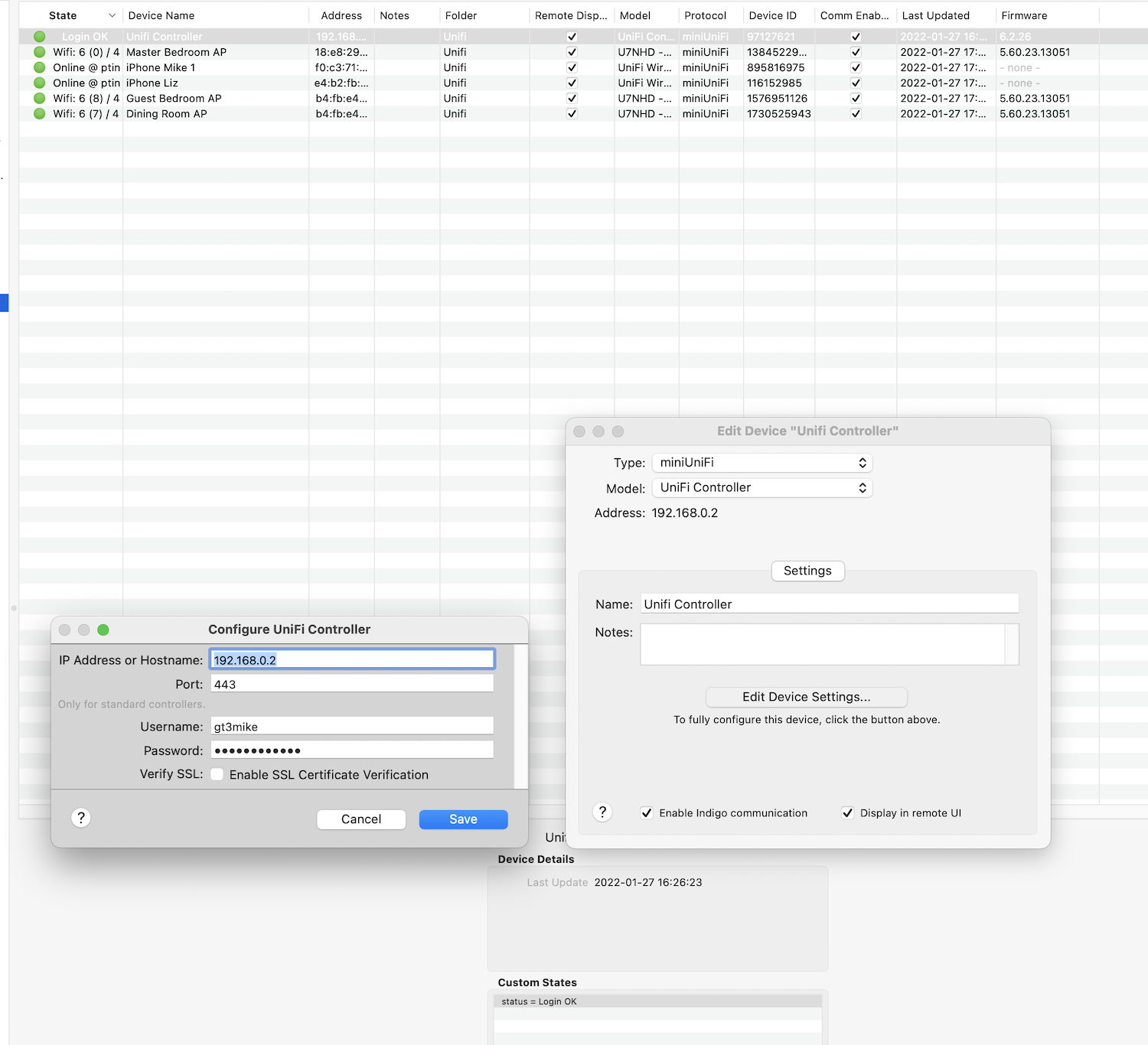Click green status dot for Master Bedroom AP
The height and width of the screenshot is (1045, 1148).
[40, 52]
